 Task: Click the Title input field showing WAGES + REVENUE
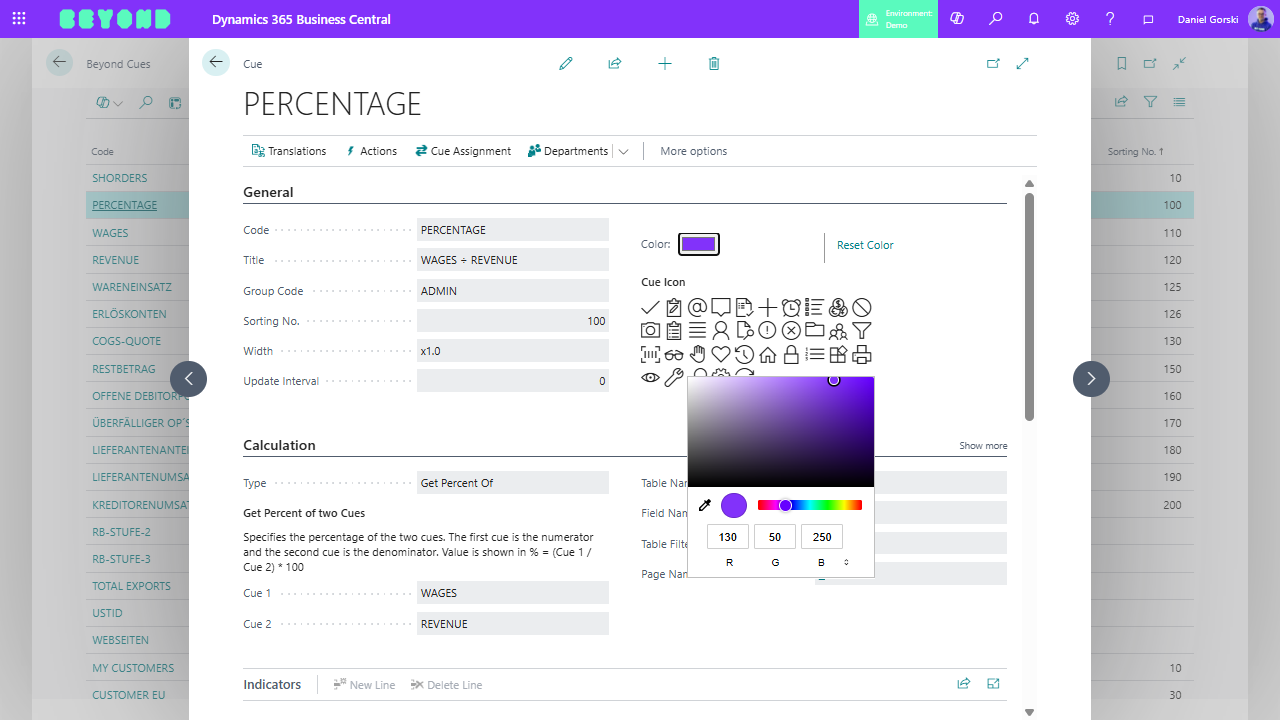[x=512, y=259]
